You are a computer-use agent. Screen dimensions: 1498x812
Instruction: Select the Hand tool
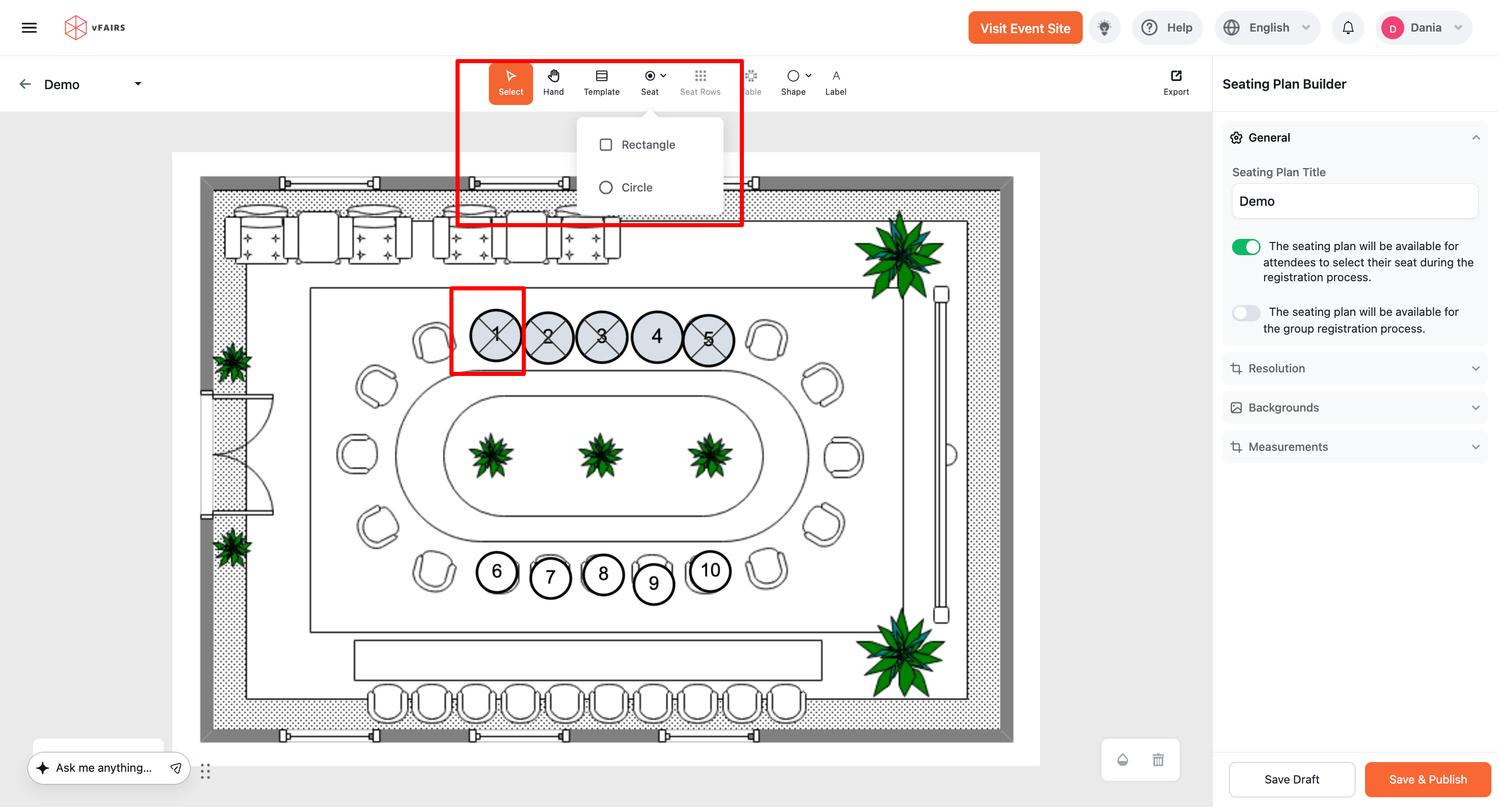(553, 83)
